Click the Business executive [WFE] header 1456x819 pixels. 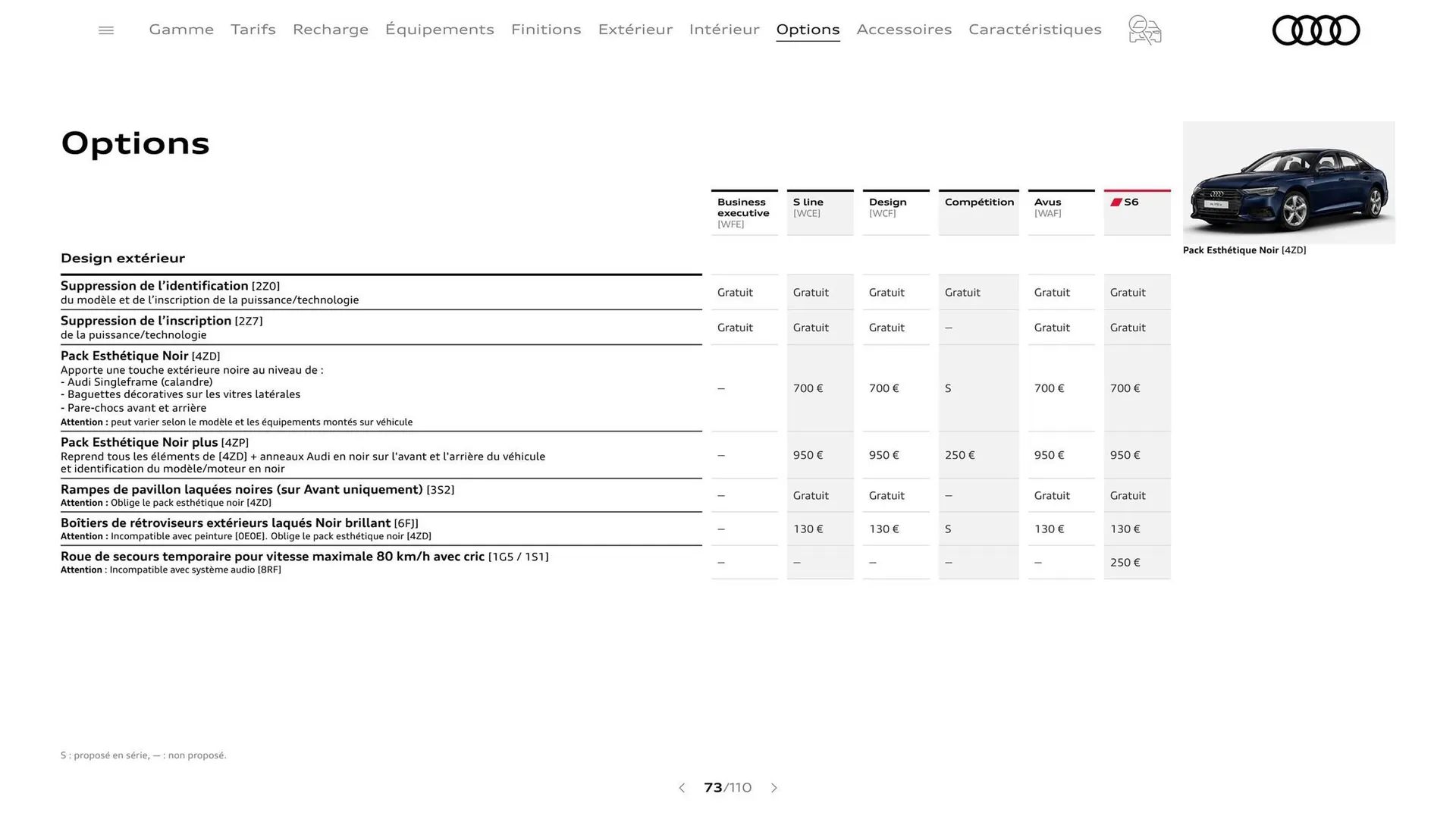(744, 212)
